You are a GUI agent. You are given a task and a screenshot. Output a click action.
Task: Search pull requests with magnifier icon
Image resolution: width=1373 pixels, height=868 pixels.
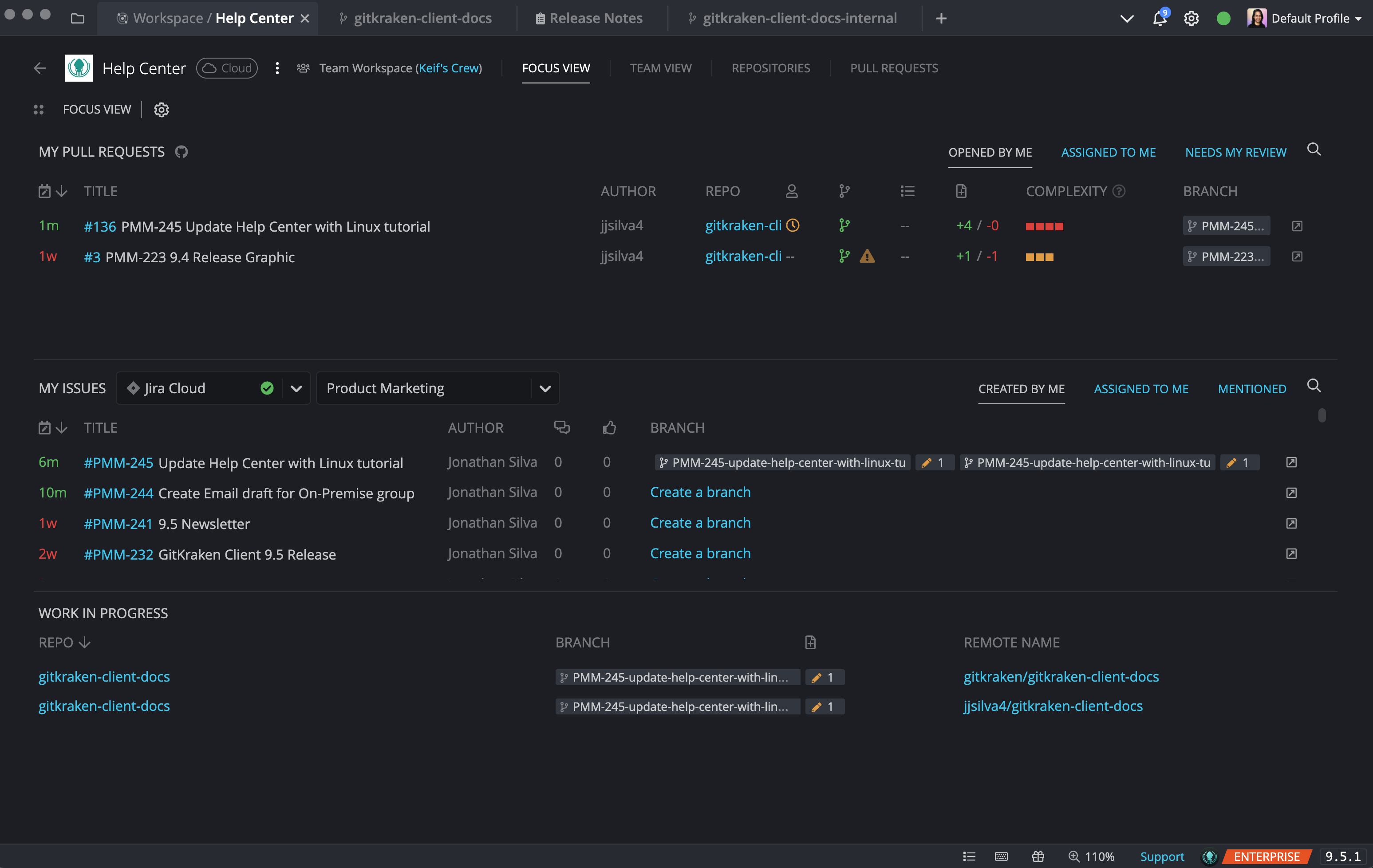[1314, 150]
